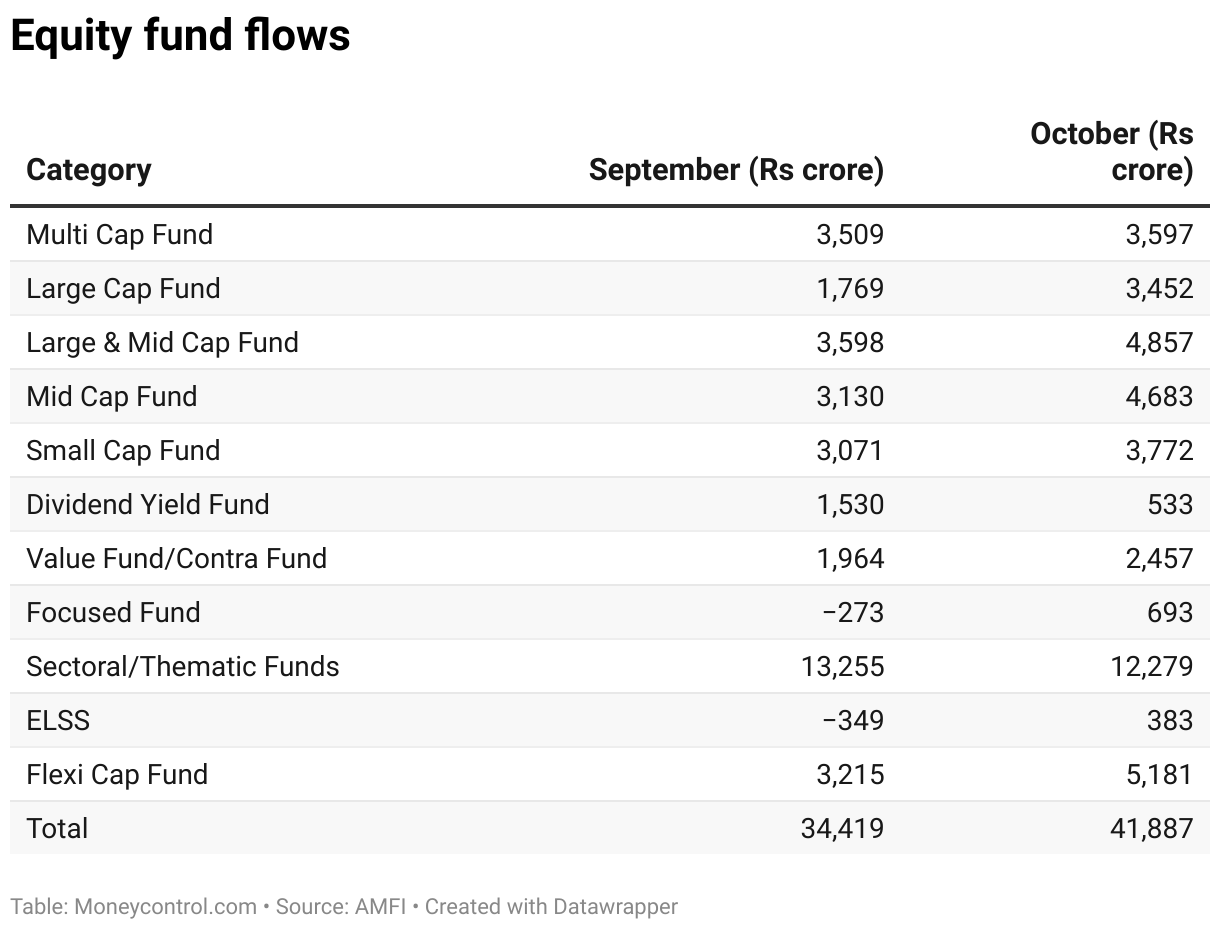Screen dimensions: 1220x930
Task: Select the Multi Cap Fund row label
Action: pyautogui.click(x=120, y=235)
